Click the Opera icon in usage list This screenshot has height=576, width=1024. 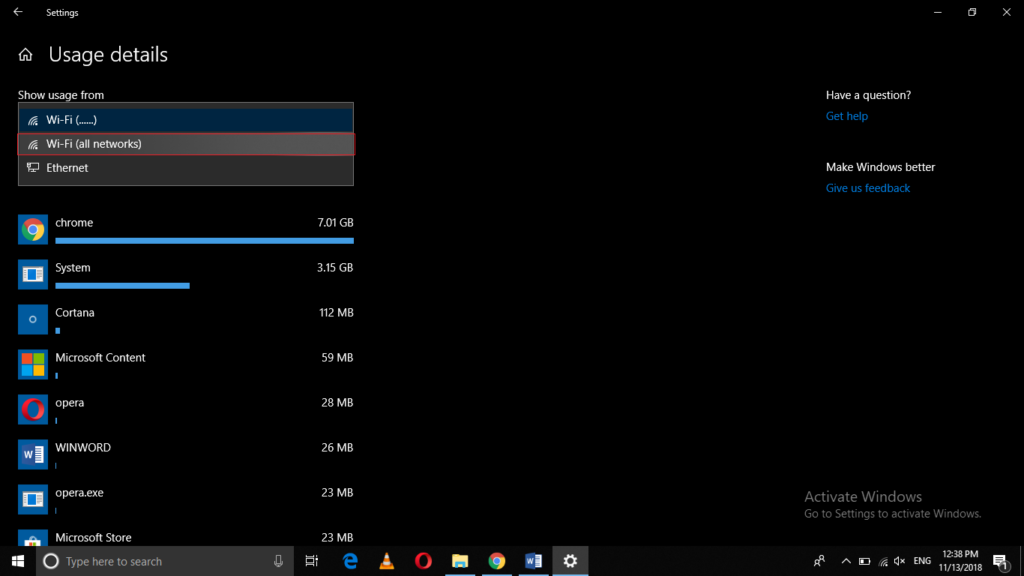pyautogui.click(x=33, y=409)
